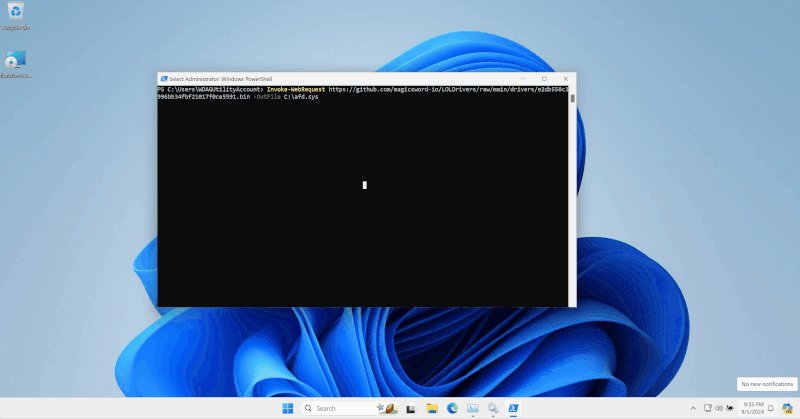Click the PowerShell vertical scrollbar thumb
Viewport: 800px width, 419px height.
pos(572,98)
